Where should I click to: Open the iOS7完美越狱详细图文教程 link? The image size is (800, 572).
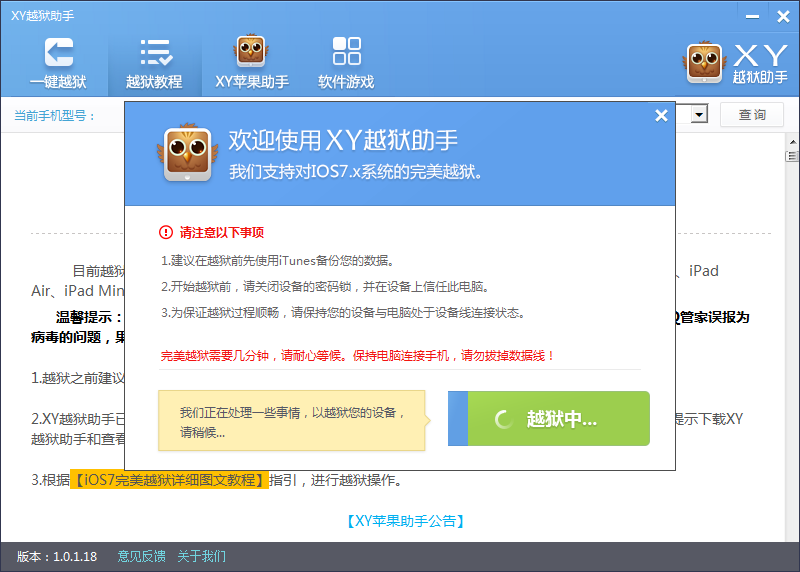pos(169,480)
